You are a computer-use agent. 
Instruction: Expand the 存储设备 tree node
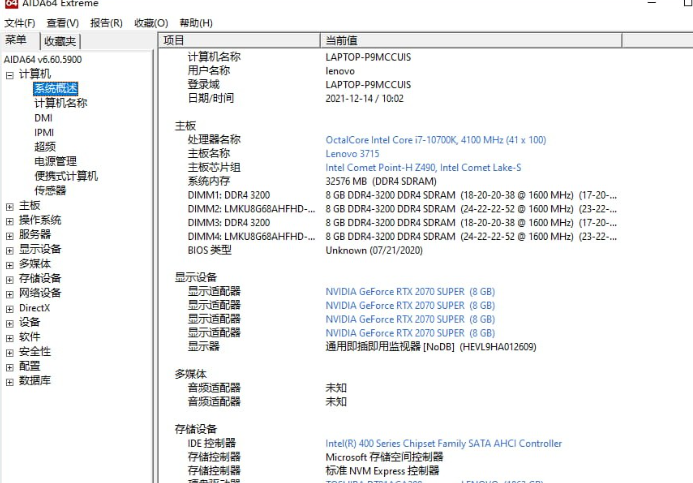point(10,279)
